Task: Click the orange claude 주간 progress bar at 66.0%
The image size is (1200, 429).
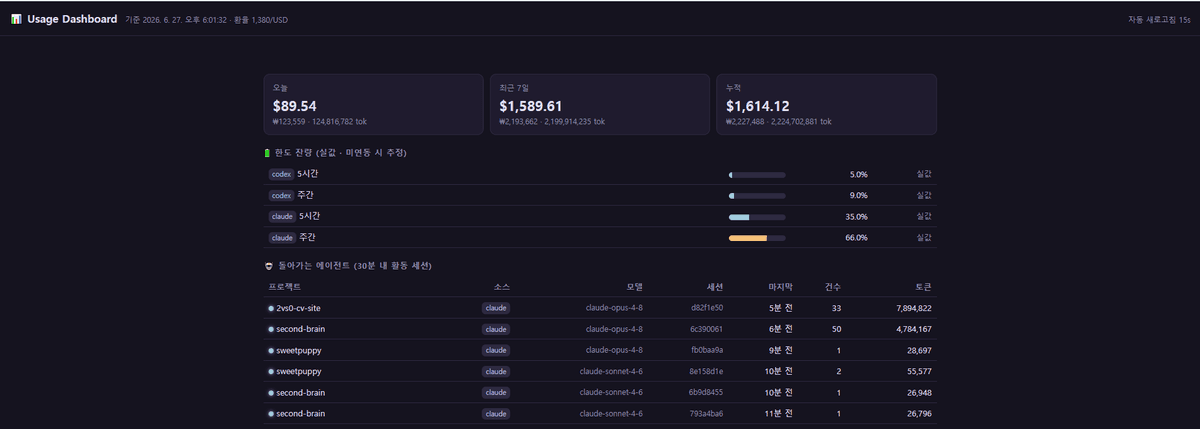Action: click(757, 238)
